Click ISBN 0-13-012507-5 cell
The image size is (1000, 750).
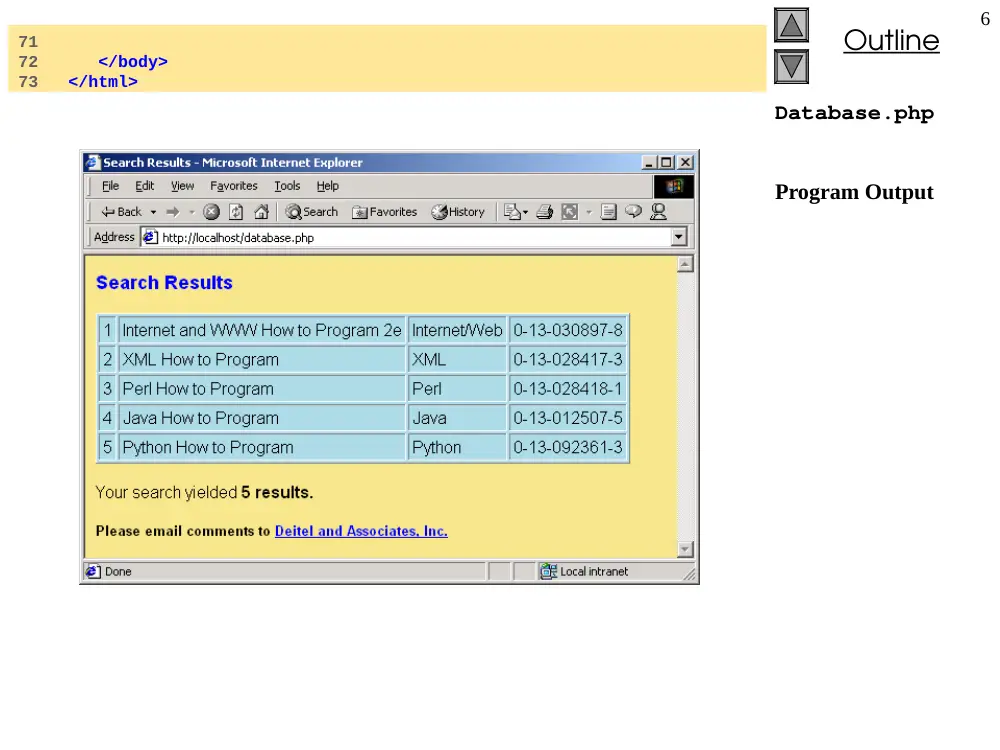coord(568,418)
